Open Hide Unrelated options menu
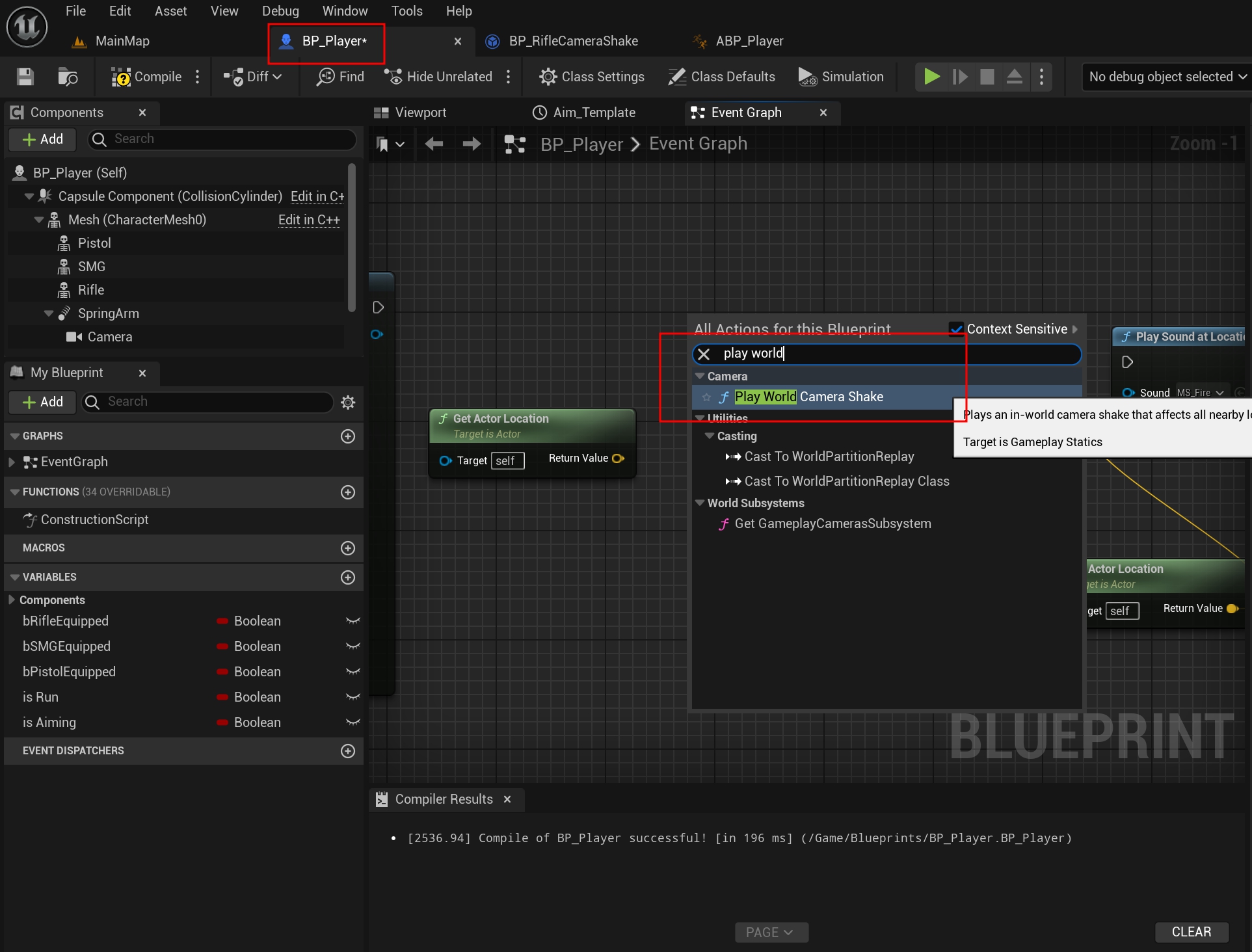 509,77
